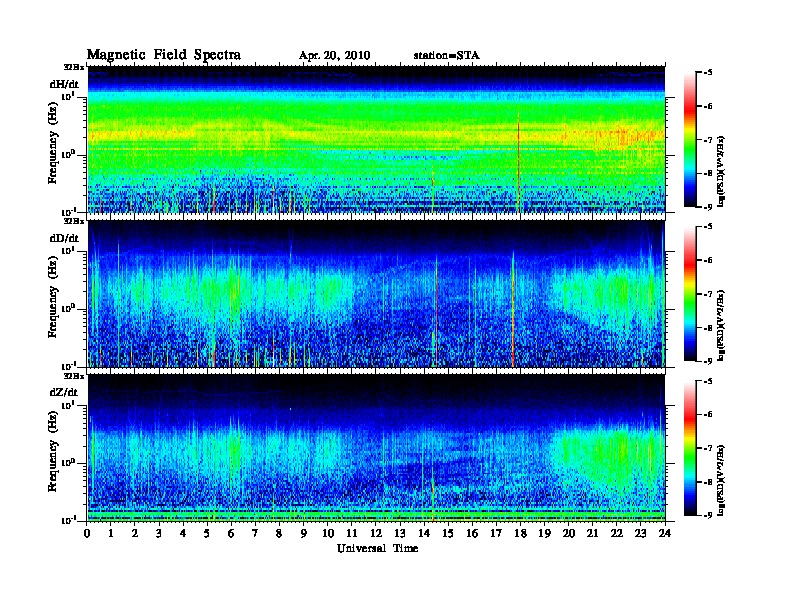The image size is (792, 612).
Task: Click hour "21" on the Universal Time axis
Action: 592,534
